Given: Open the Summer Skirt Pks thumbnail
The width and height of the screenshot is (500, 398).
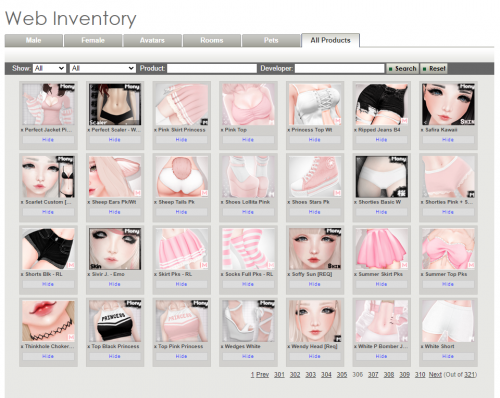Looking at the screenshot, I should (382, 249).
